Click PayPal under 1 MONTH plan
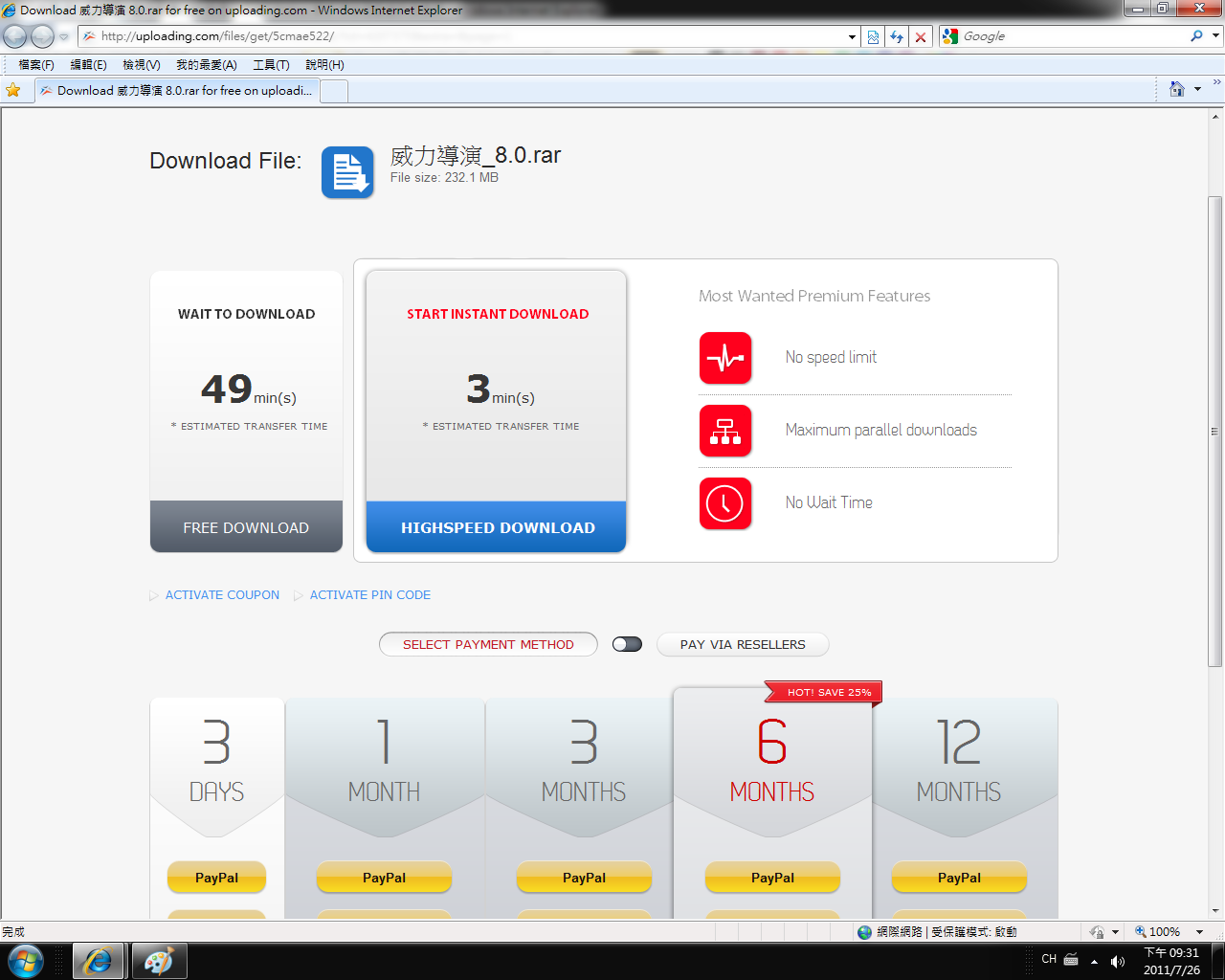This screenshot has width=1225, height=980. click(384, 878)
